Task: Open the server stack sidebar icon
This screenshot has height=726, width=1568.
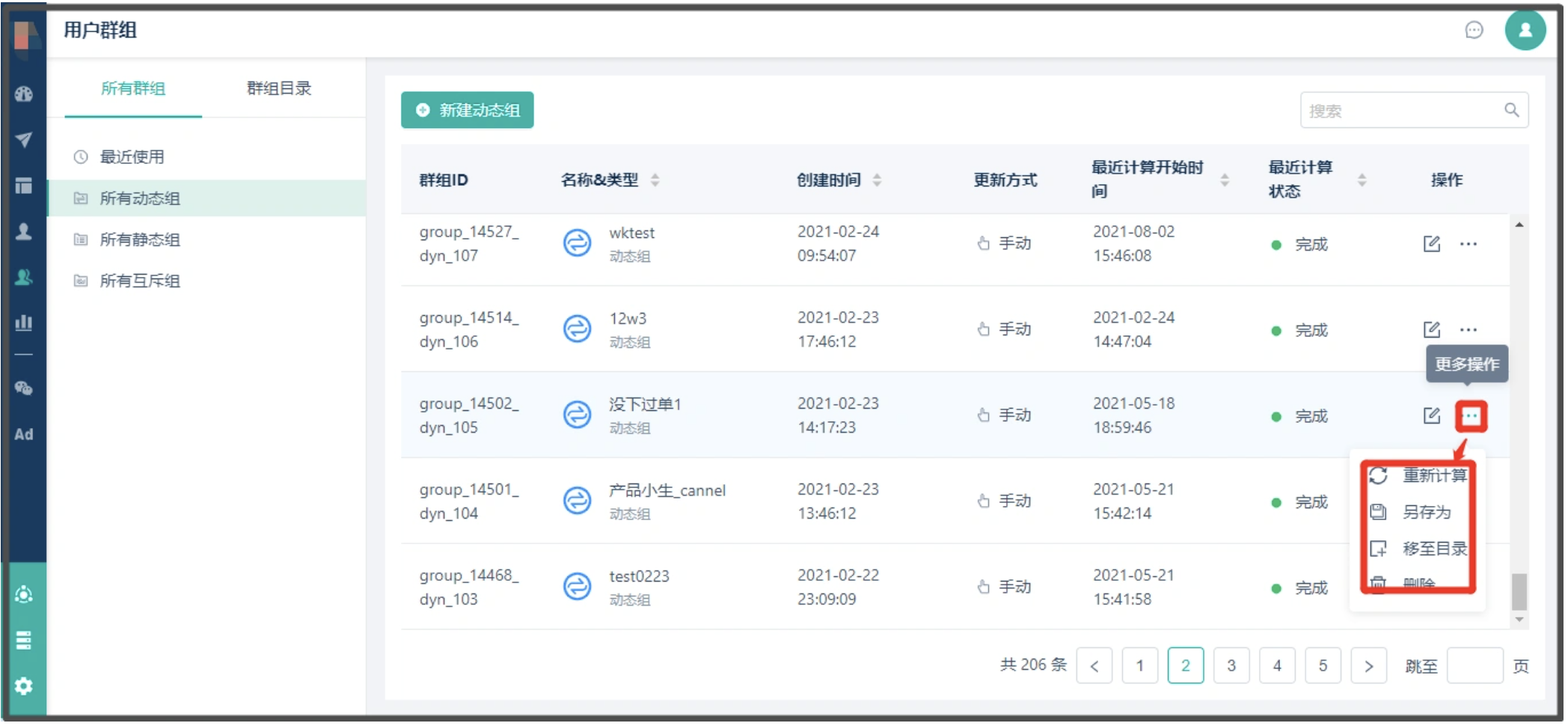Action: pyautogui.click(x=24, y=640)
